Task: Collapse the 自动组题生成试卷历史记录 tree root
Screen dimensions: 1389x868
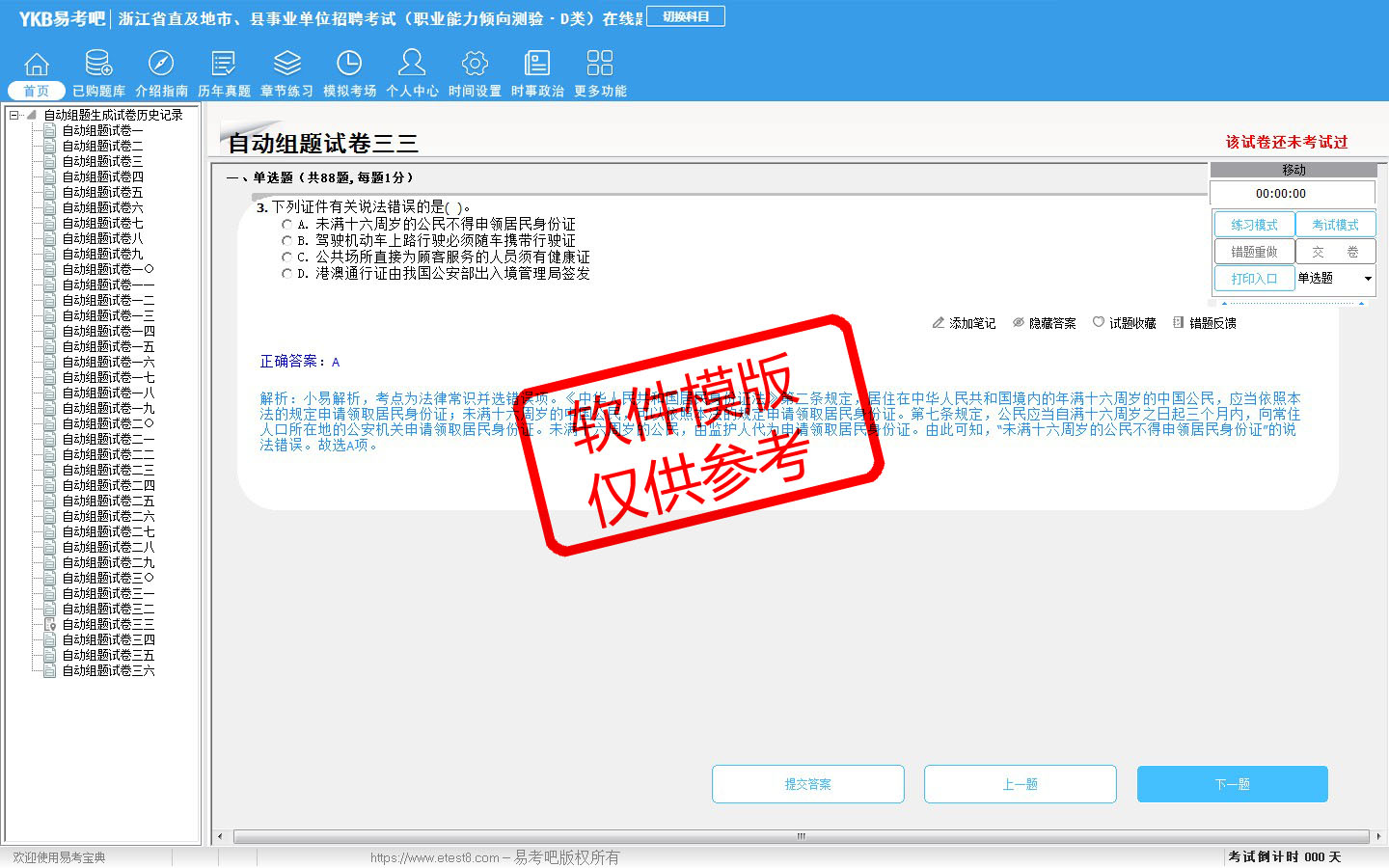Action: coord(14,115)
